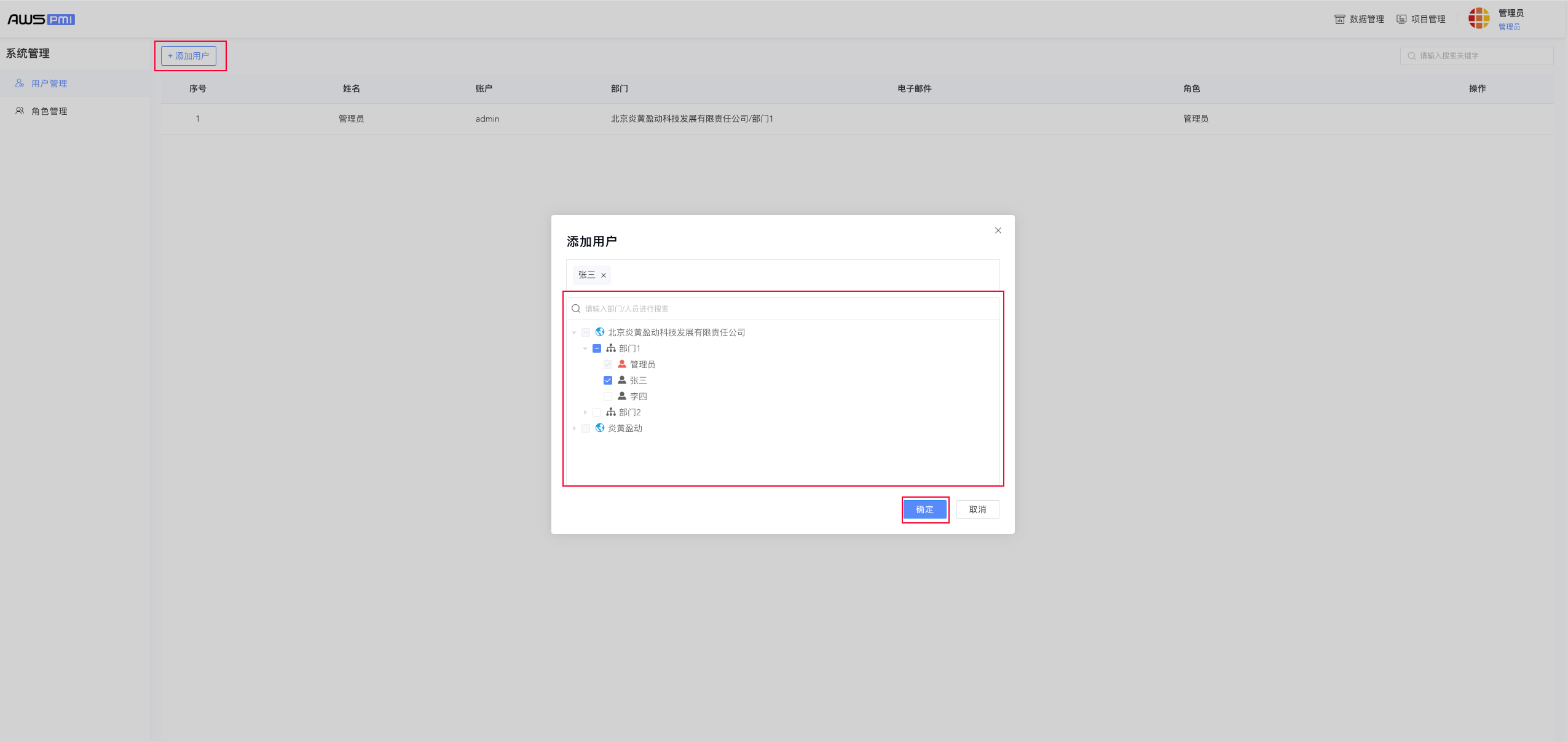Click the magnifier icon in dialog search
This screenshot has width=1568, height=741.
click(x=576, y=308)
